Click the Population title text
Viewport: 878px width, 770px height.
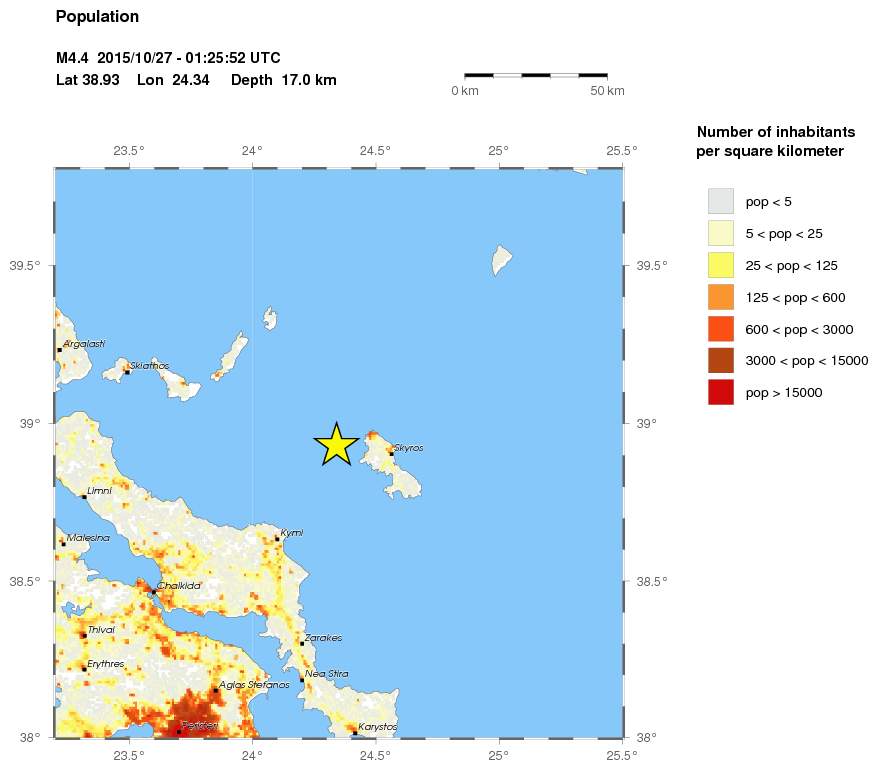click(x=97, y=17)
